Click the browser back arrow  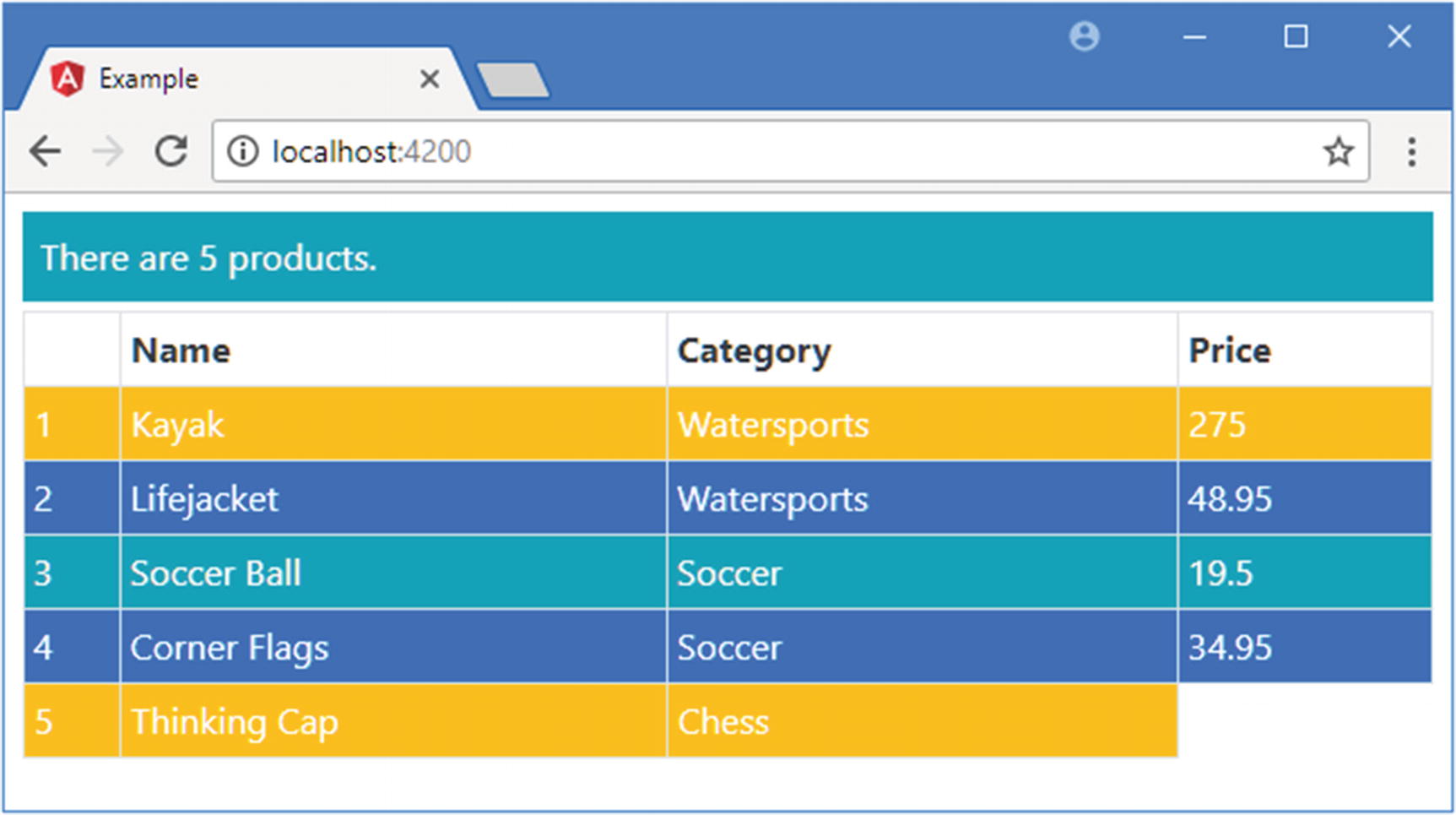click(45, 152)
